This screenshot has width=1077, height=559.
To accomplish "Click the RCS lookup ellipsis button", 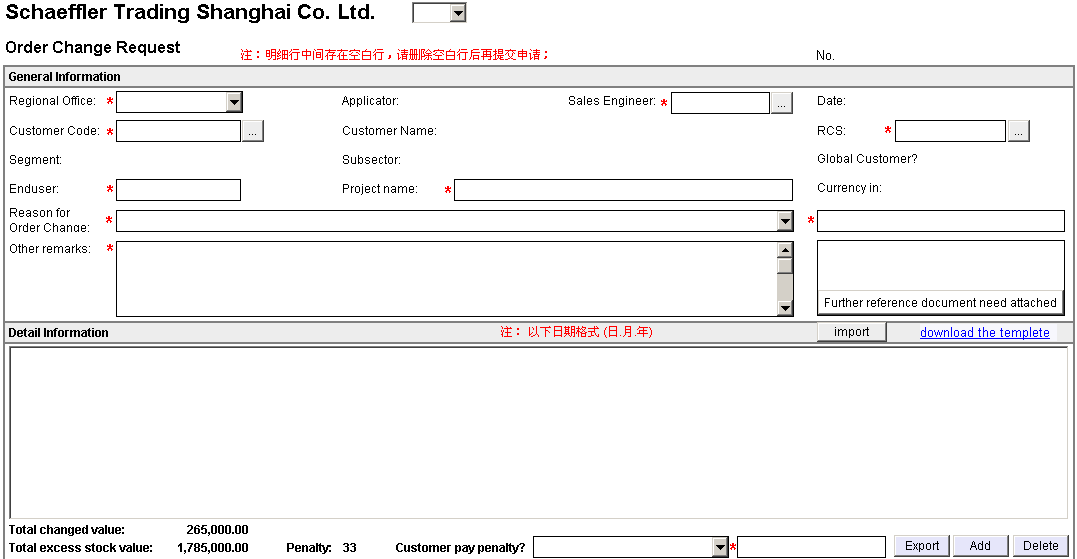I will click(1018, 131).
